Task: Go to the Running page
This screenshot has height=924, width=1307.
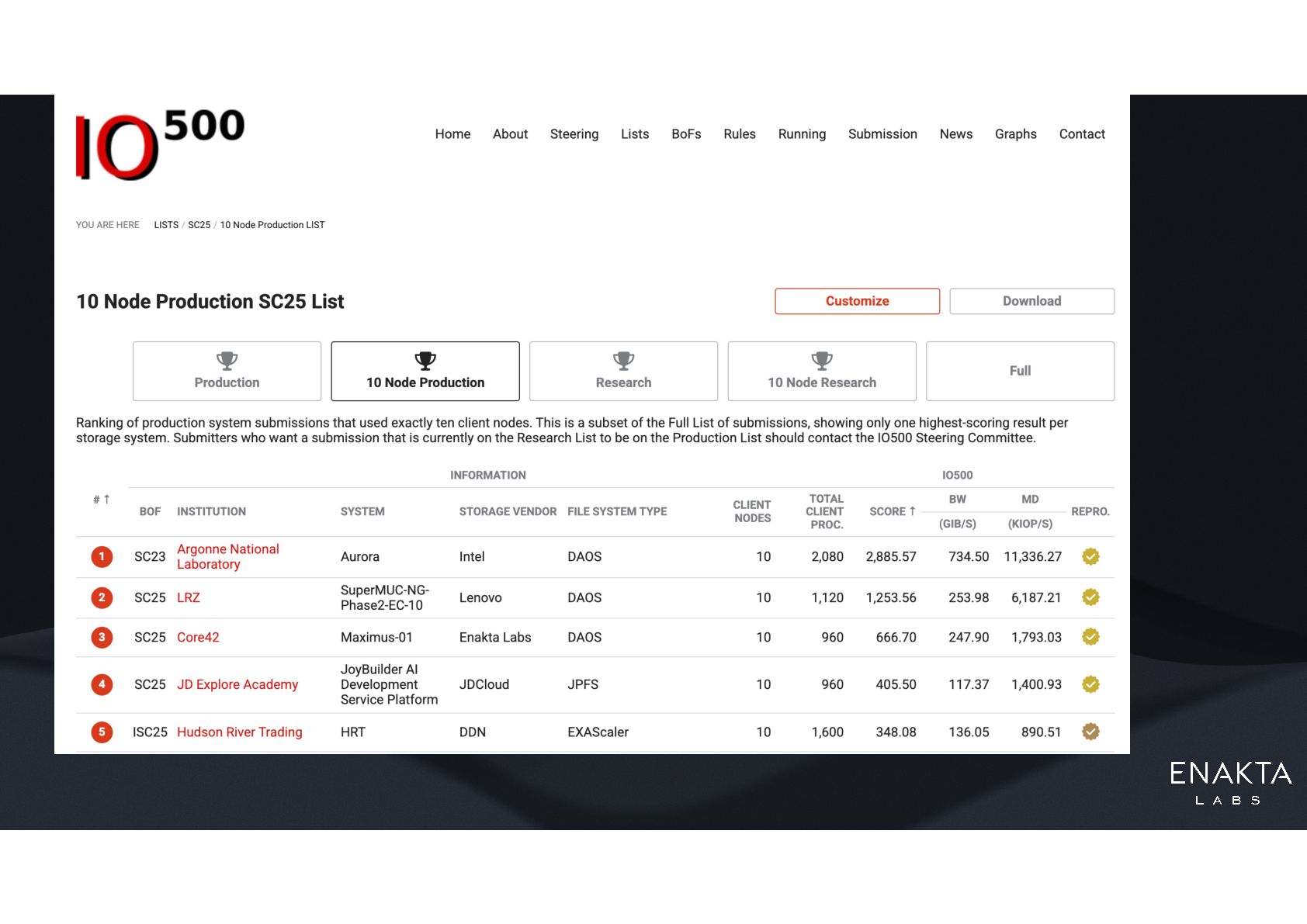Action: click(802, 133)
